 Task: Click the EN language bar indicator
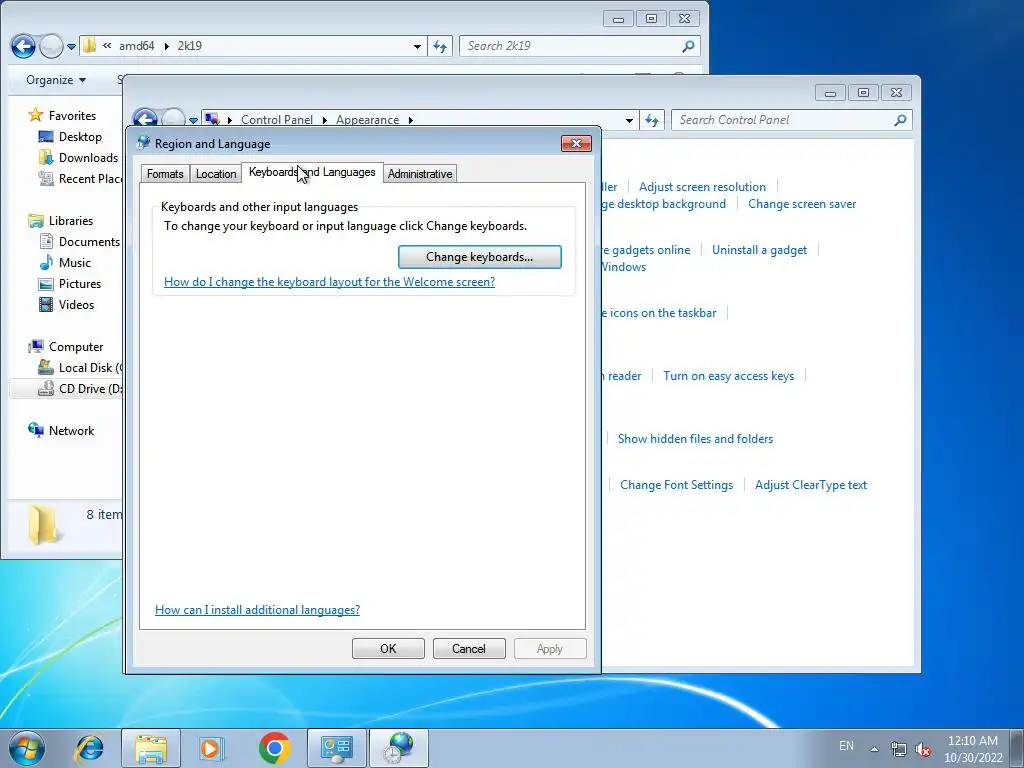(846, 746)
